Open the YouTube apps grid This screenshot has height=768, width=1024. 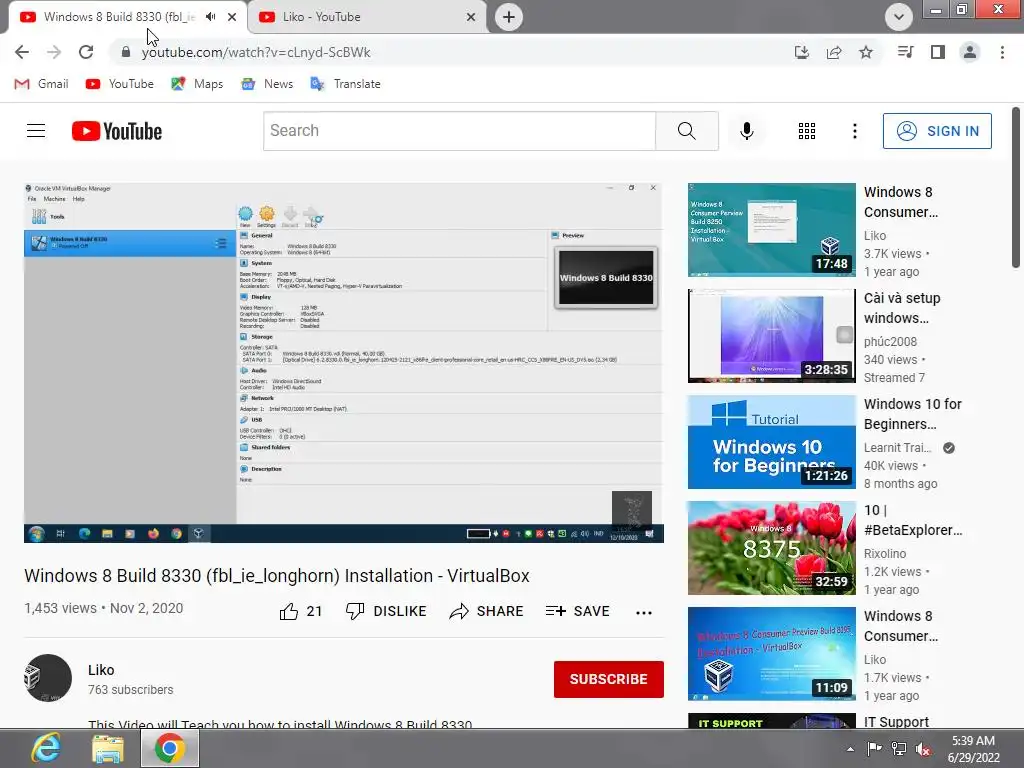pyautogui.click(x=807, y=131)
